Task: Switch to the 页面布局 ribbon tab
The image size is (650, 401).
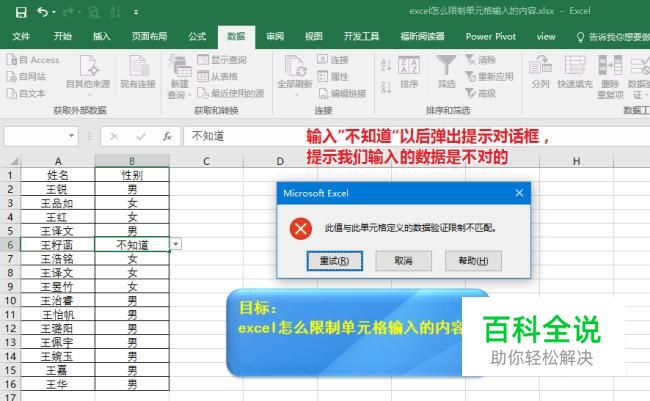Action: (149, 36)
